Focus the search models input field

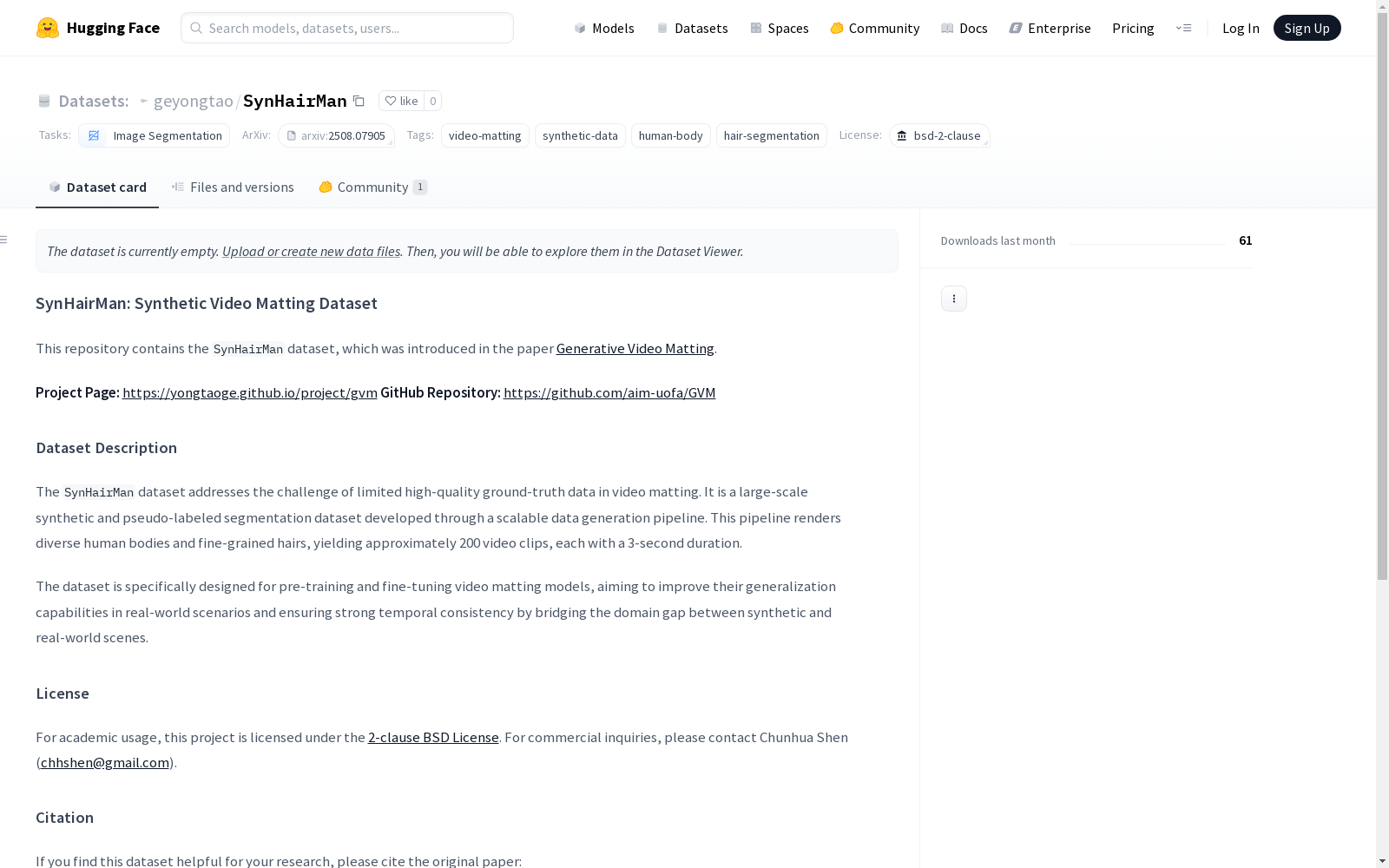pyautogui.click(x=347, y=28)
